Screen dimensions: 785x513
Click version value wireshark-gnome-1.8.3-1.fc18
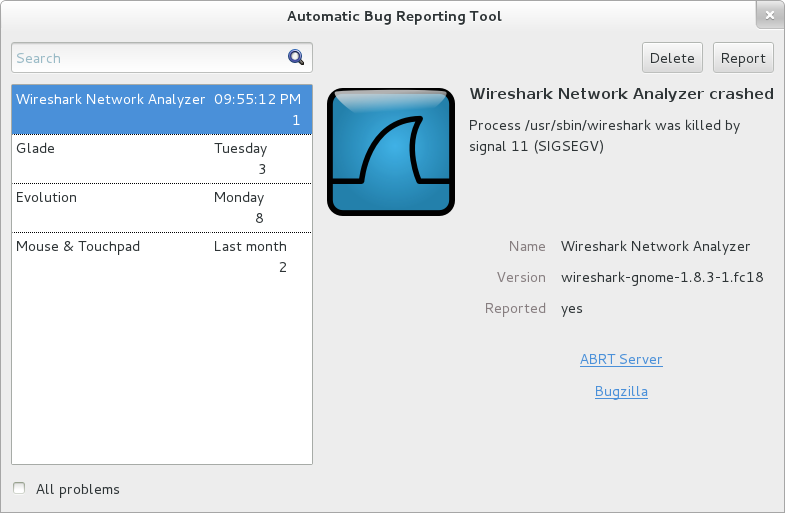click(662, 277)
